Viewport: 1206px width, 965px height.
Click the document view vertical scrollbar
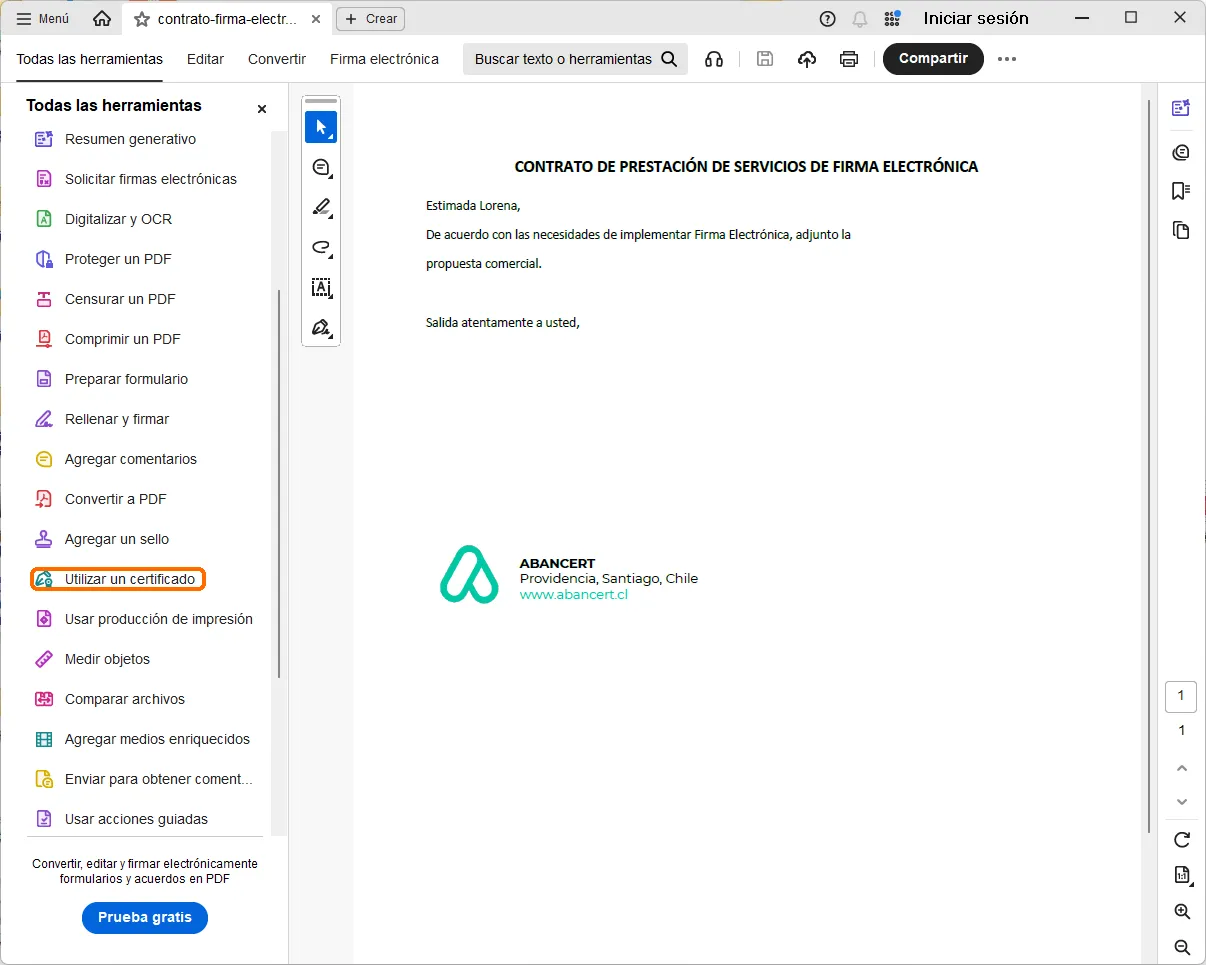click(1148, 465)
